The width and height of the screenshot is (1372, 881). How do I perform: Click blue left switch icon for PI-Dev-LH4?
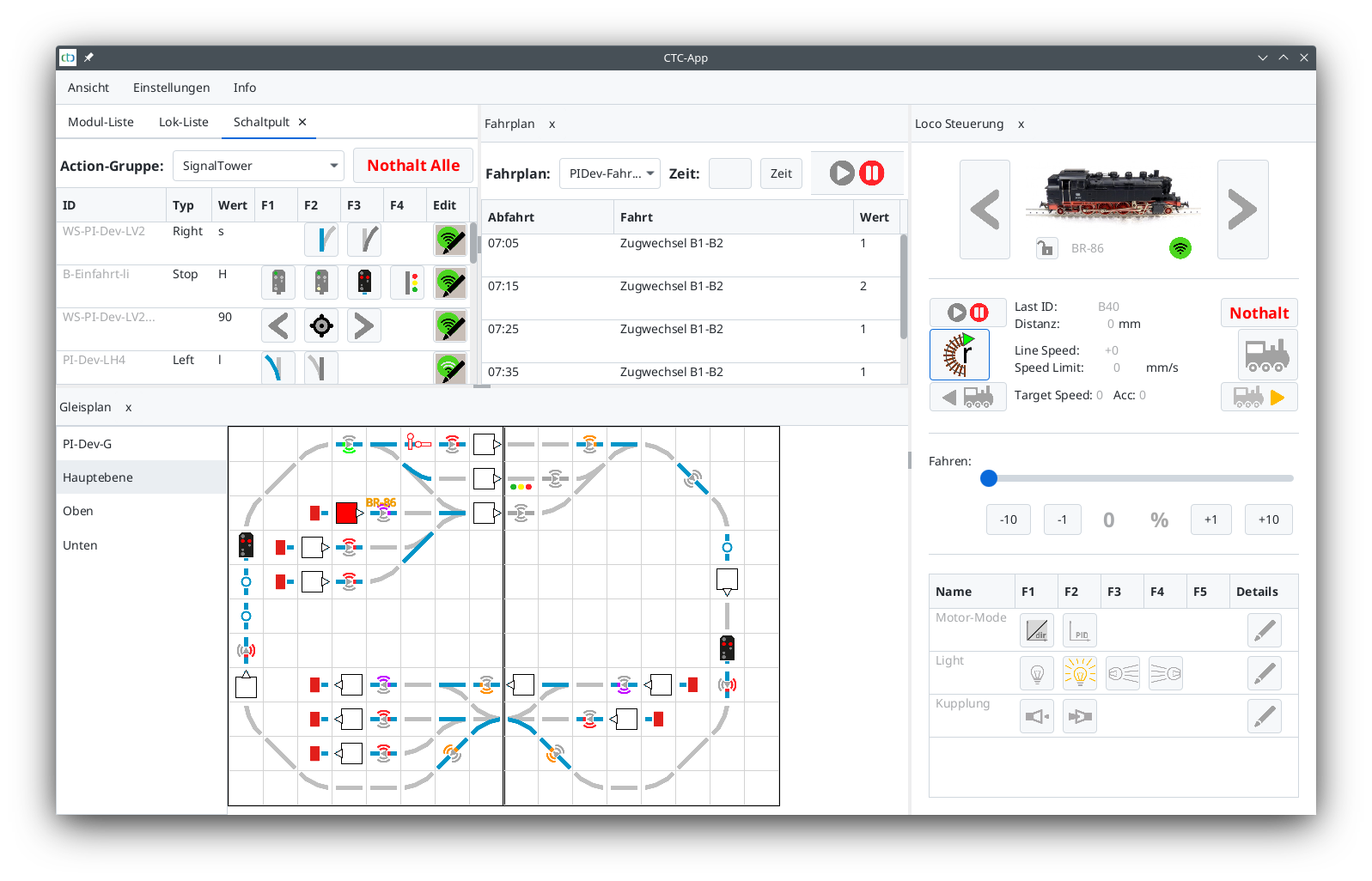pyautogui.click(x=278, y=368)
